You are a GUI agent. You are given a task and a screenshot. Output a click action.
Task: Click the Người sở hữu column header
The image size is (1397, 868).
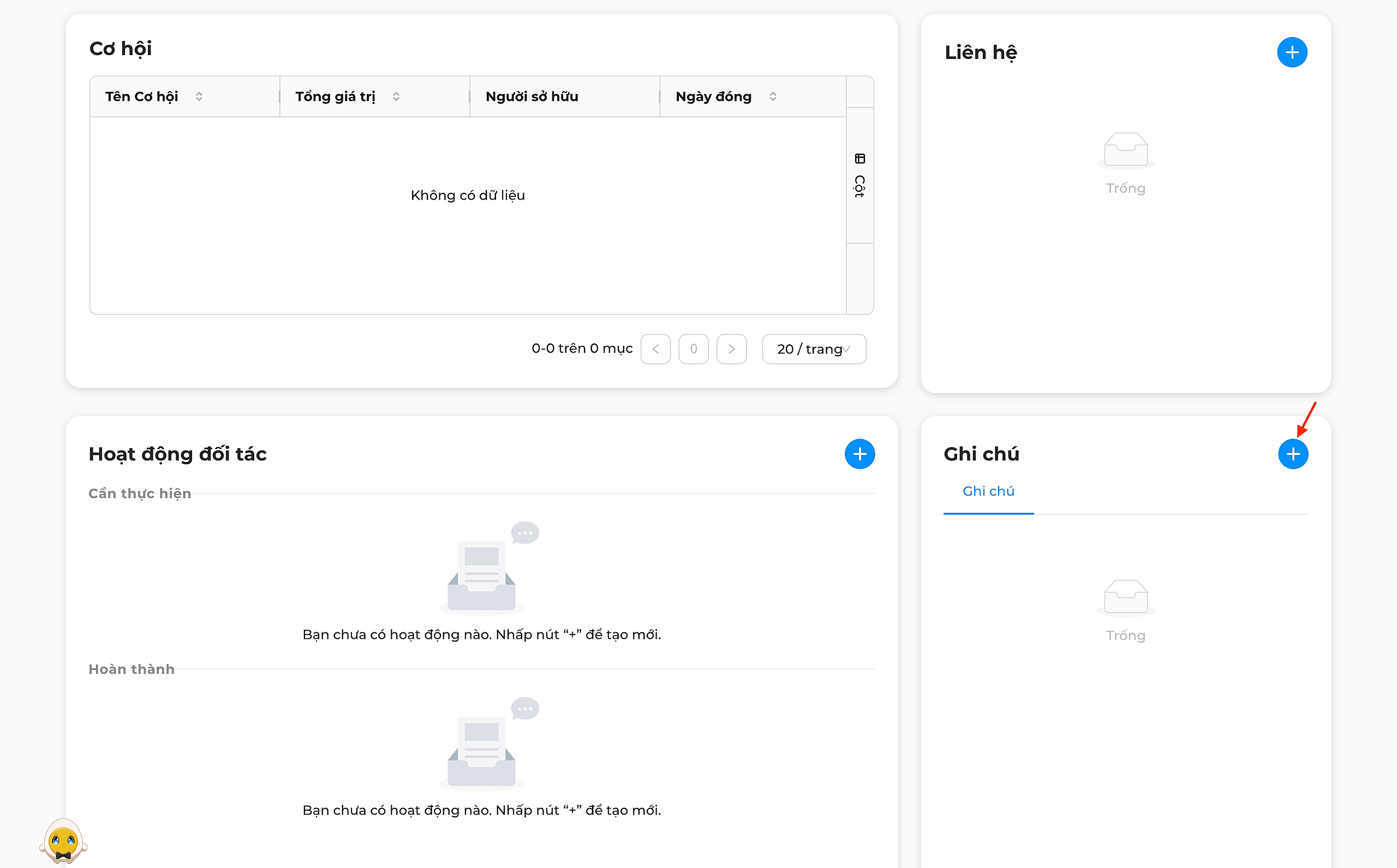click(564, 97)
